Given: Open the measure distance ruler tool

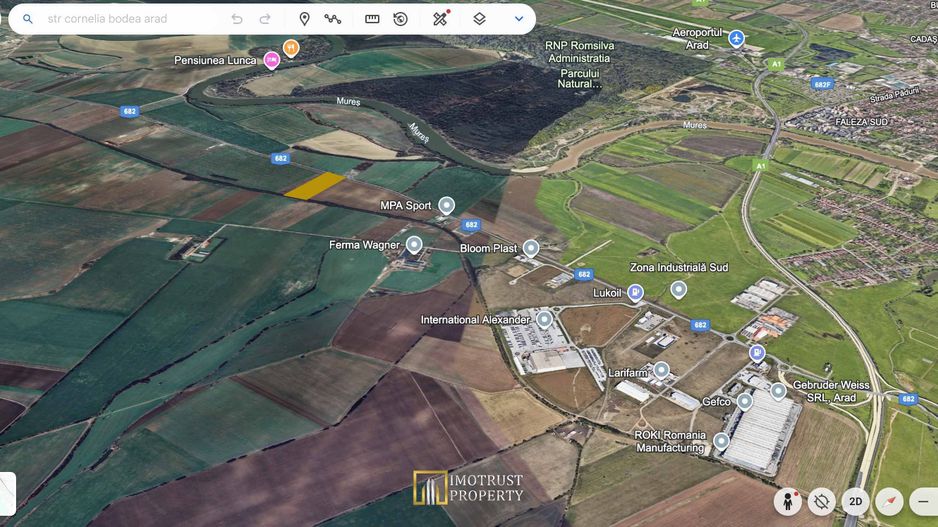Looking at the screenshot, I should 372,19.
